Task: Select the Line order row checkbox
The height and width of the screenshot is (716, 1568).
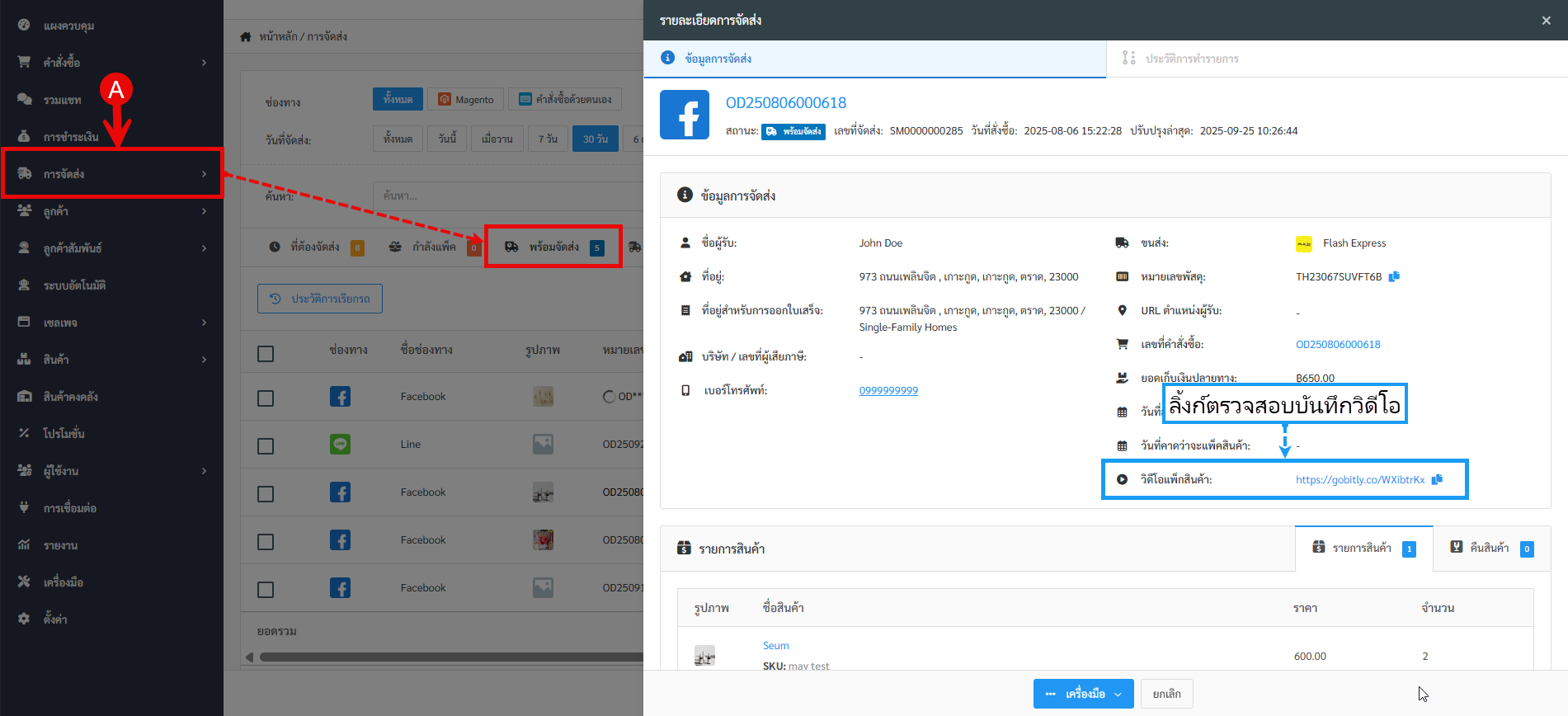Action: tap(266, 446)
